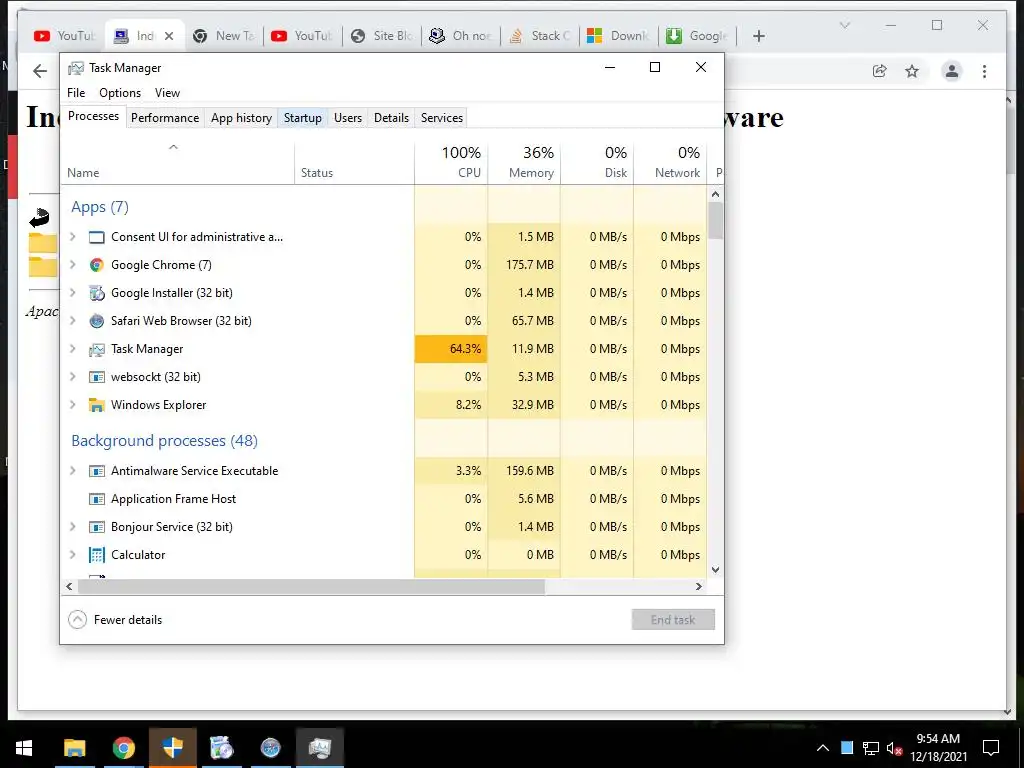This screenshot has height=768, width=1024.
Task: Collapse view with Fewer details
Action: (116, 620)
